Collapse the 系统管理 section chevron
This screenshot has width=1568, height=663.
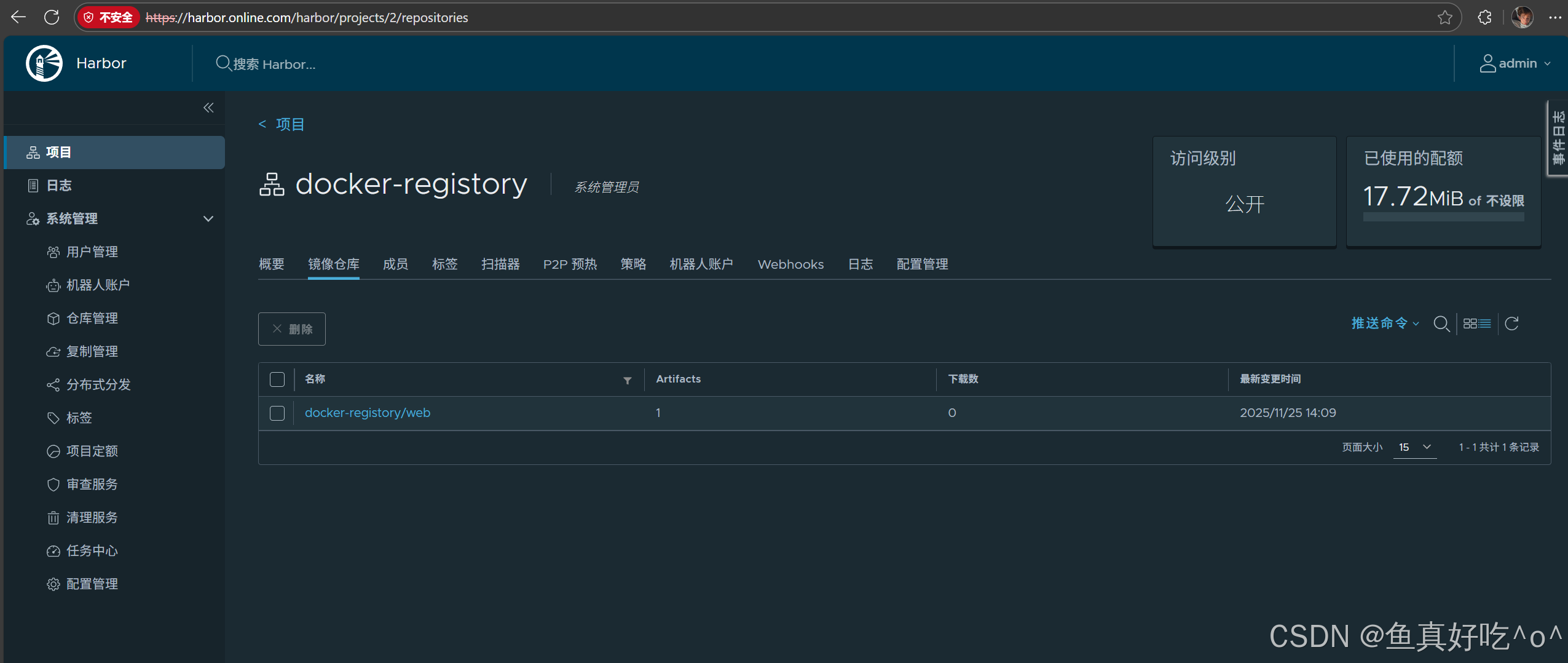click(x=208, y=219)
